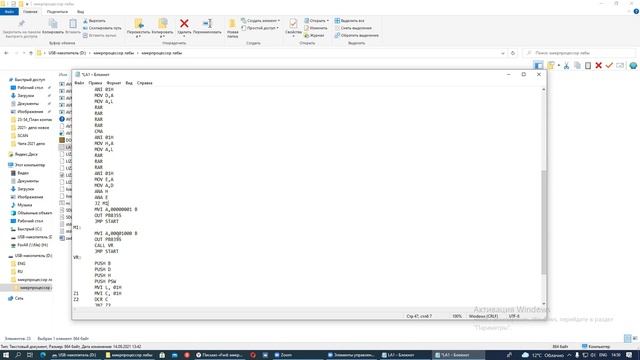
Task: Open the blue Файл tab in Explorer
Action: coord(9,12)
